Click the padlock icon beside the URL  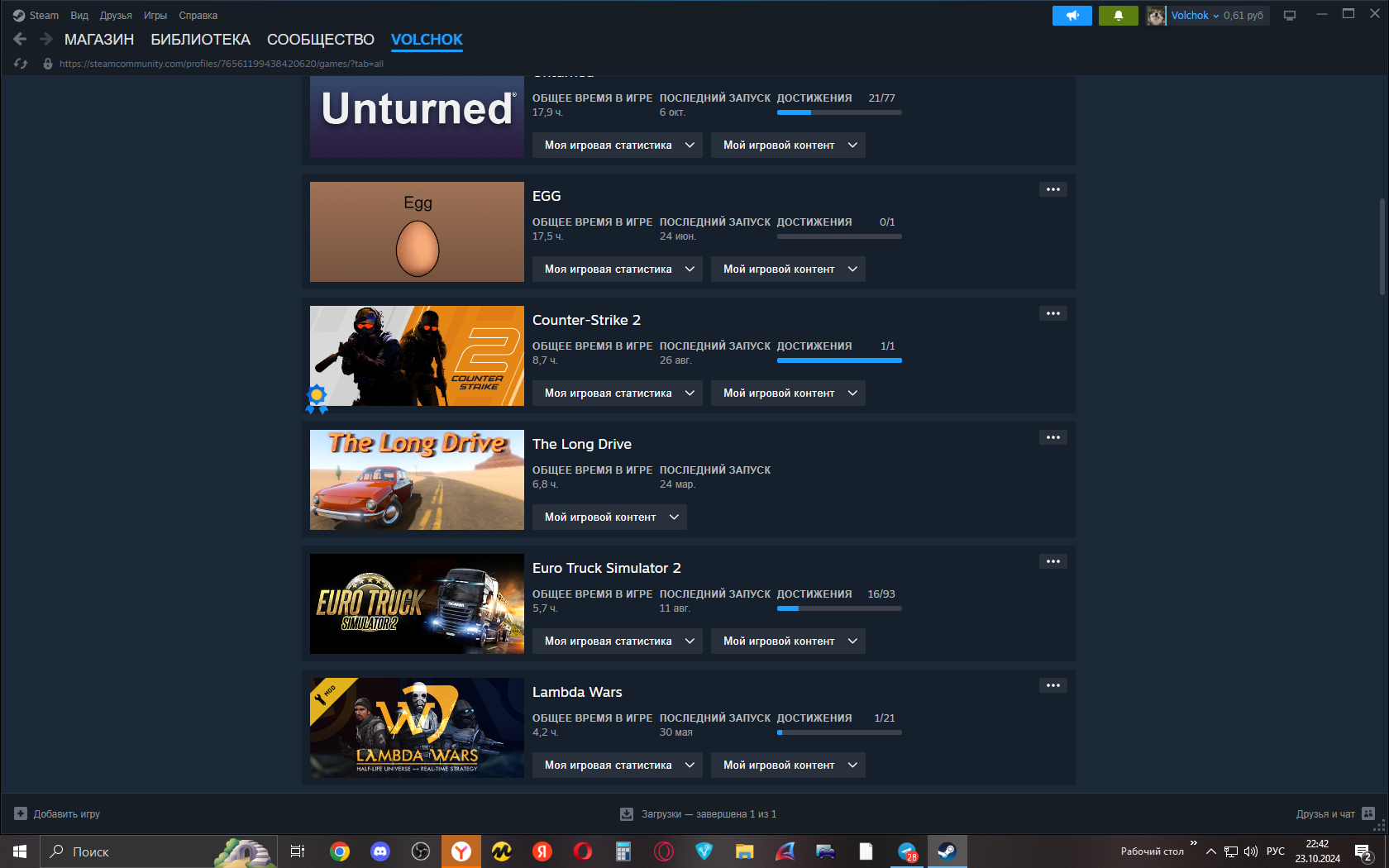point(48,64)
